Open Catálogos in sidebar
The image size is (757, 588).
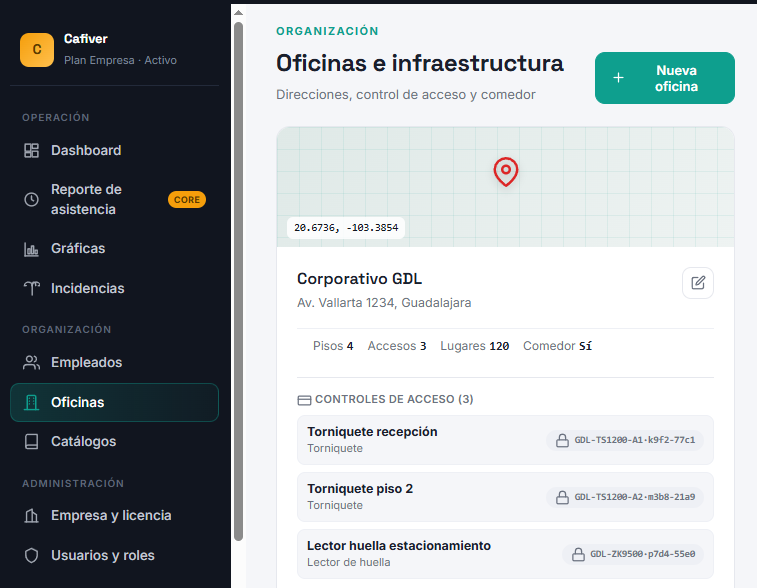(114, 442)
